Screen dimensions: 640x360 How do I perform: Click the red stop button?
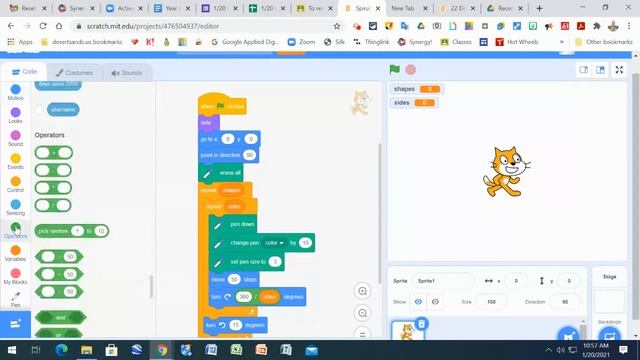(x=411, y=70)
